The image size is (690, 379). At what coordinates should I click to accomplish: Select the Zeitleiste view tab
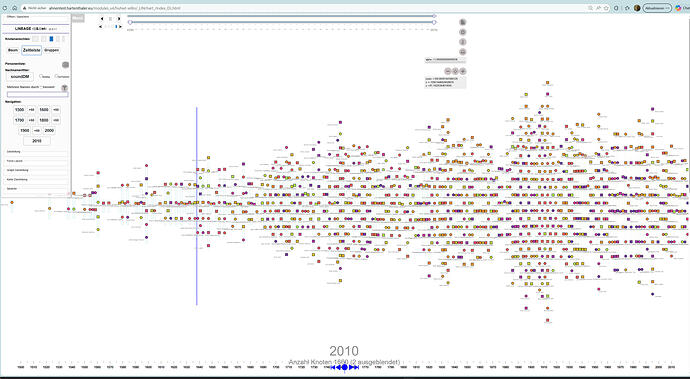pyautogui.click(x=31, y=50)
